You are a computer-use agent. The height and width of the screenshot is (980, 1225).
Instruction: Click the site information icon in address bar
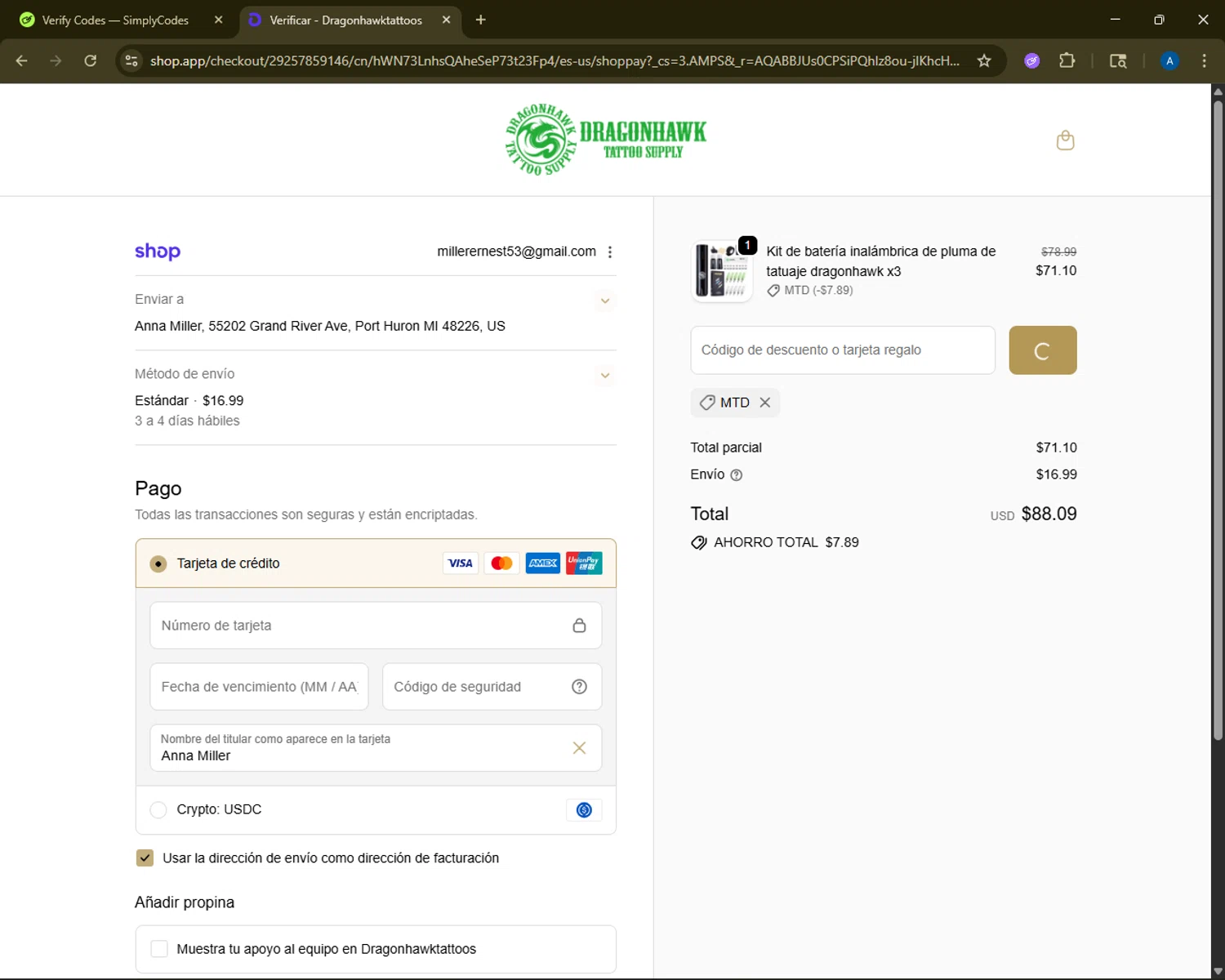pyautogui.click(x=131, y=60)
